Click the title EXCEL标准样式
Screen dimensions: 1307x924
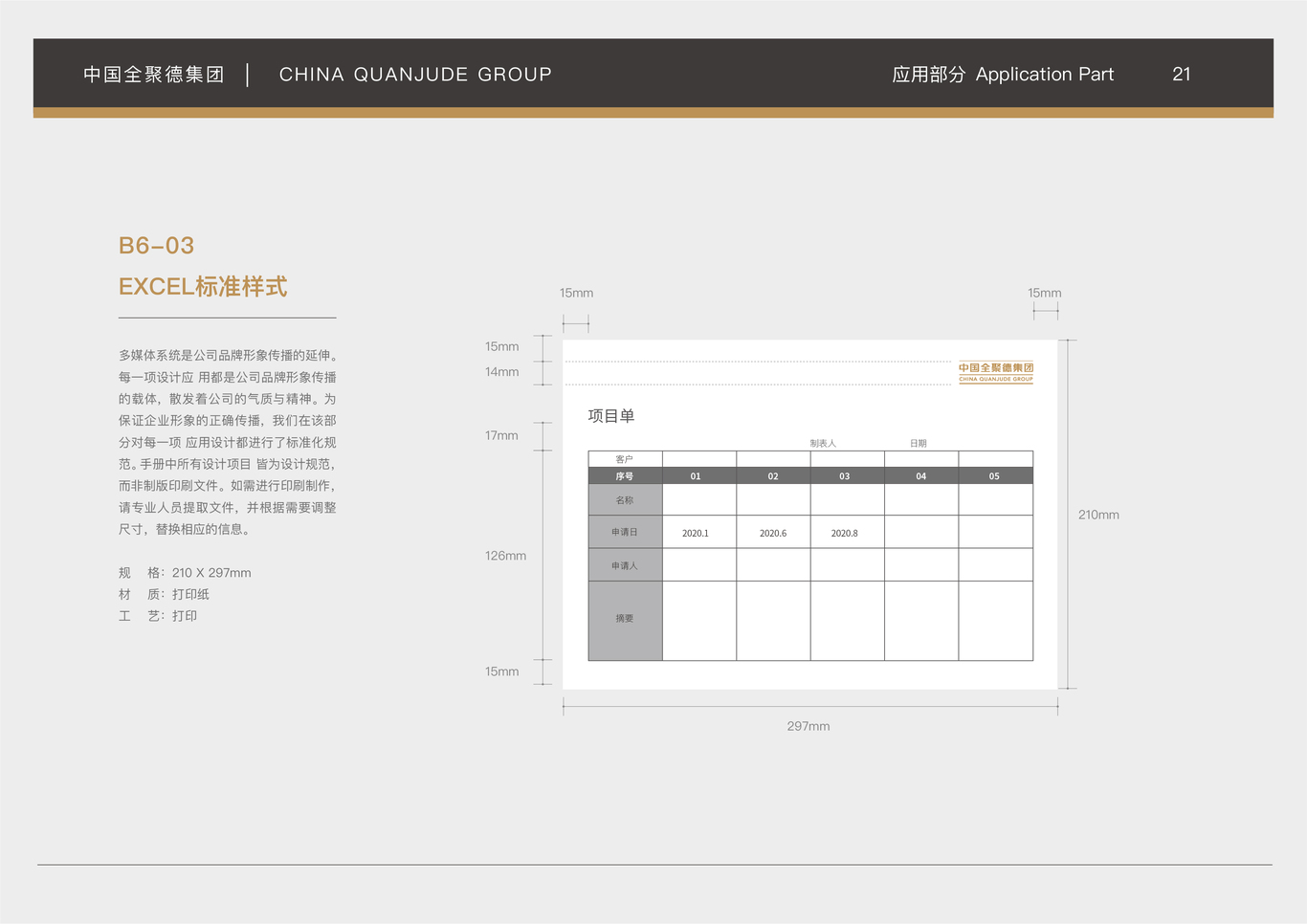(x=203, y=287)
